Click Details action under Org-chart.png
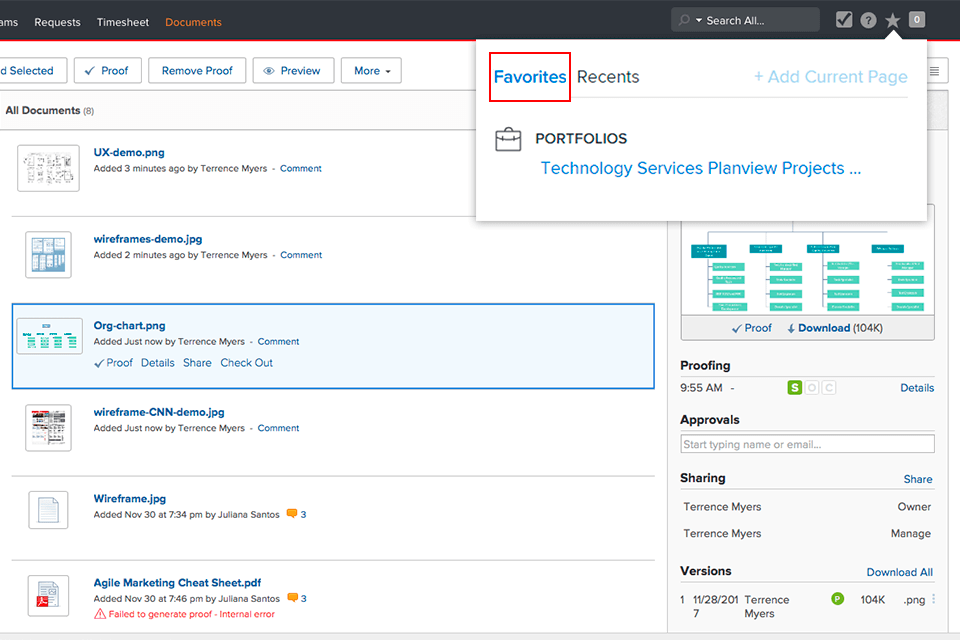960x640 pixels. [157, 363]
